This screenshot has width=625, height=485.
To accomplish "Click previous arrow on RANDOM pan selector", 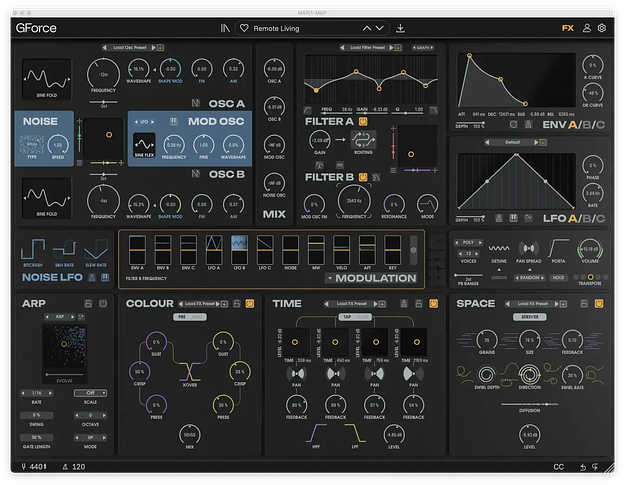I will (517, 278).
